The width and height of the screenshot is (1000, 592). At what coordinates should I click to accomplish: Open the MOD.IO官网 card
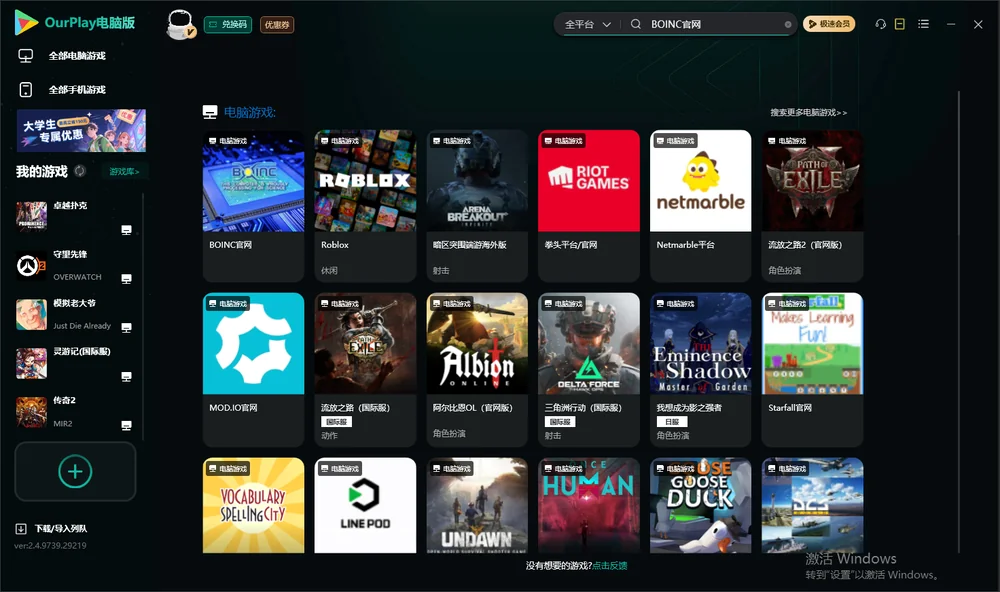pyautogui.click(x=253, y=369)
